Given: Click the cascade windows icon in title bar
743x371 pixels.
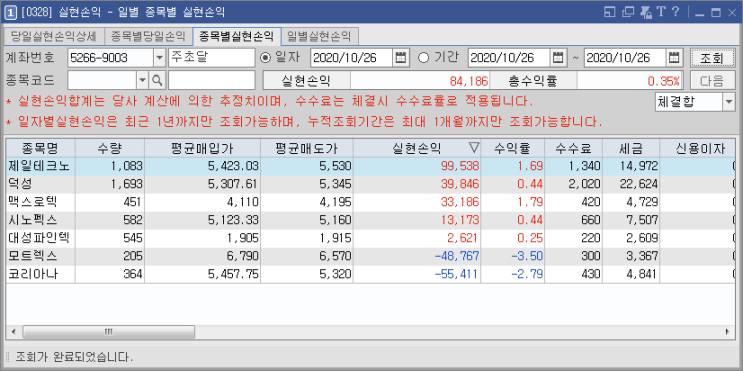Looking at the screenshot, I should 628,12.
